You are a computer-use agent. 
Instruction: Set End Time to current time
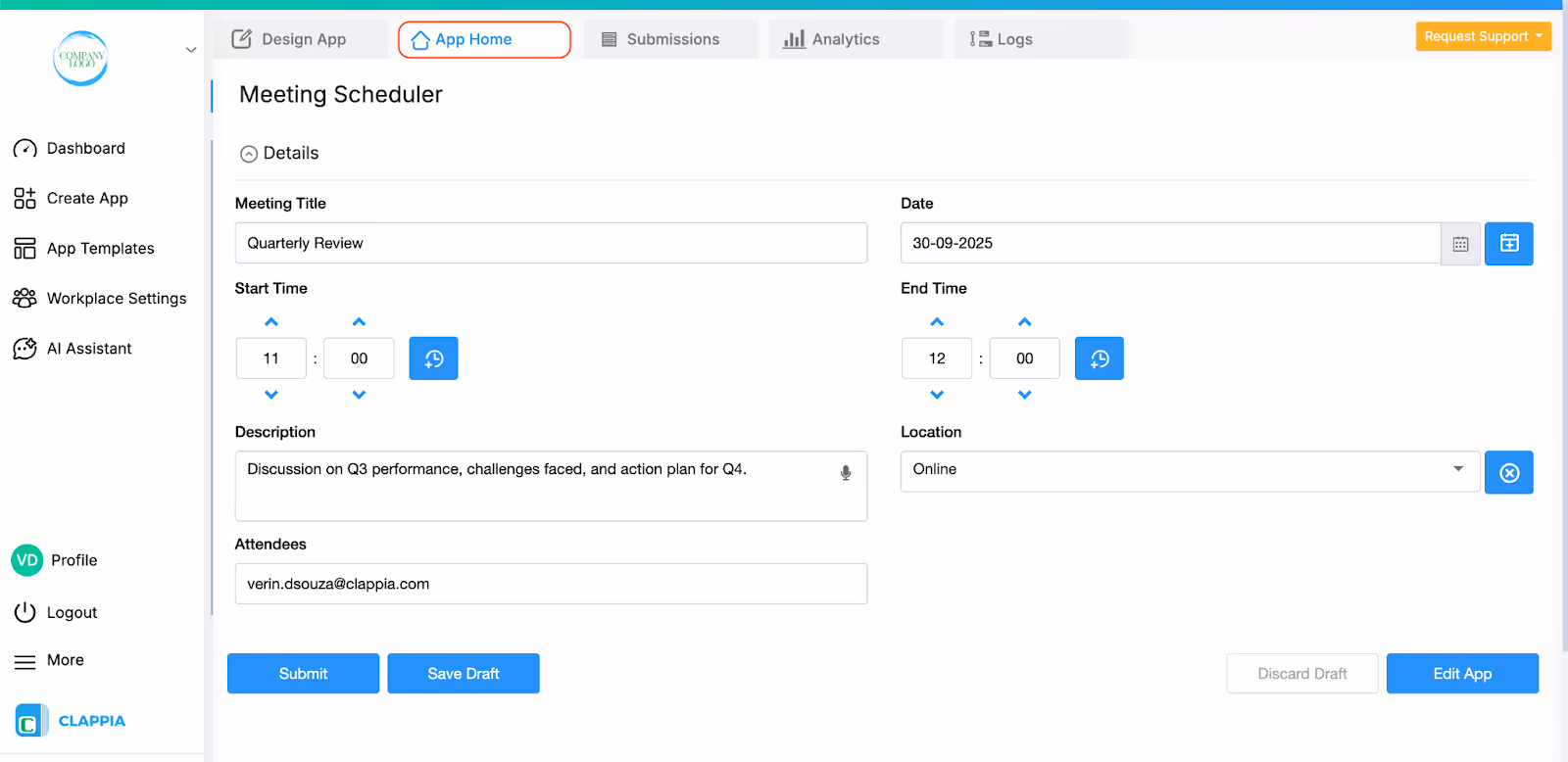pyautogui.click(x=1099, y=358)
